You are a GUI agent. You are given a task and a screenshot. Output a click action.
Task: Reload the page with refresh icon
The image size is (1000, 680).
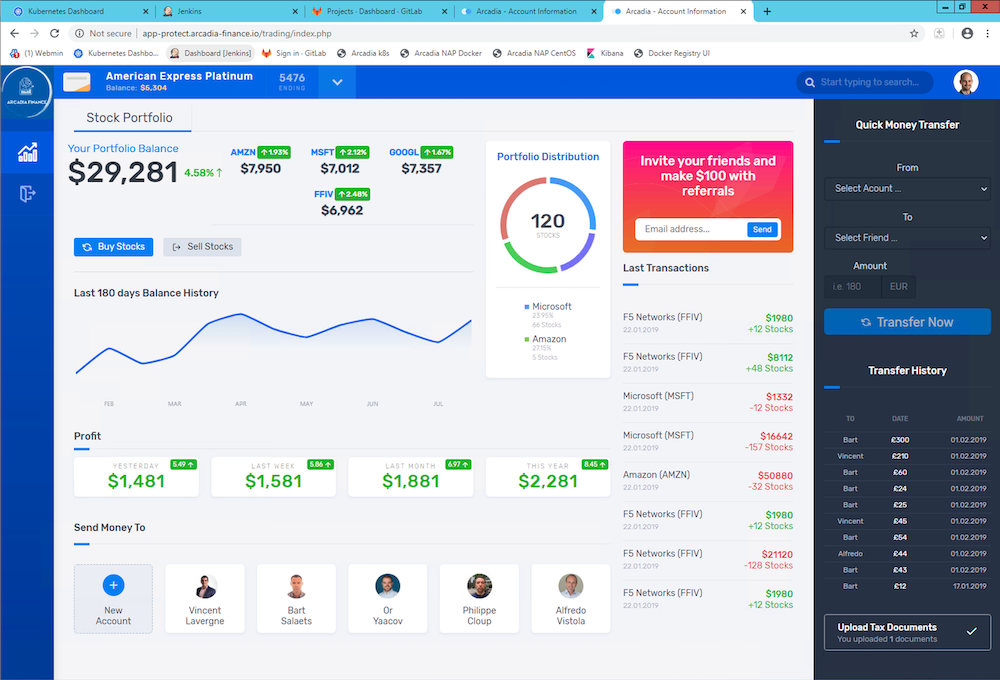pyautogui.click(x=55, y=33)
